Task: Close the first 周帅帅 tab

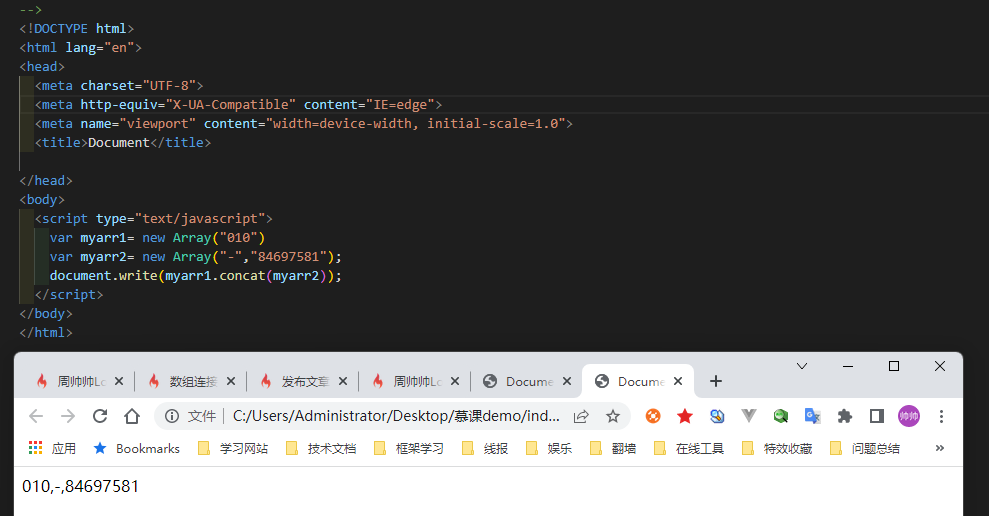Action: [x=119, y=381]
